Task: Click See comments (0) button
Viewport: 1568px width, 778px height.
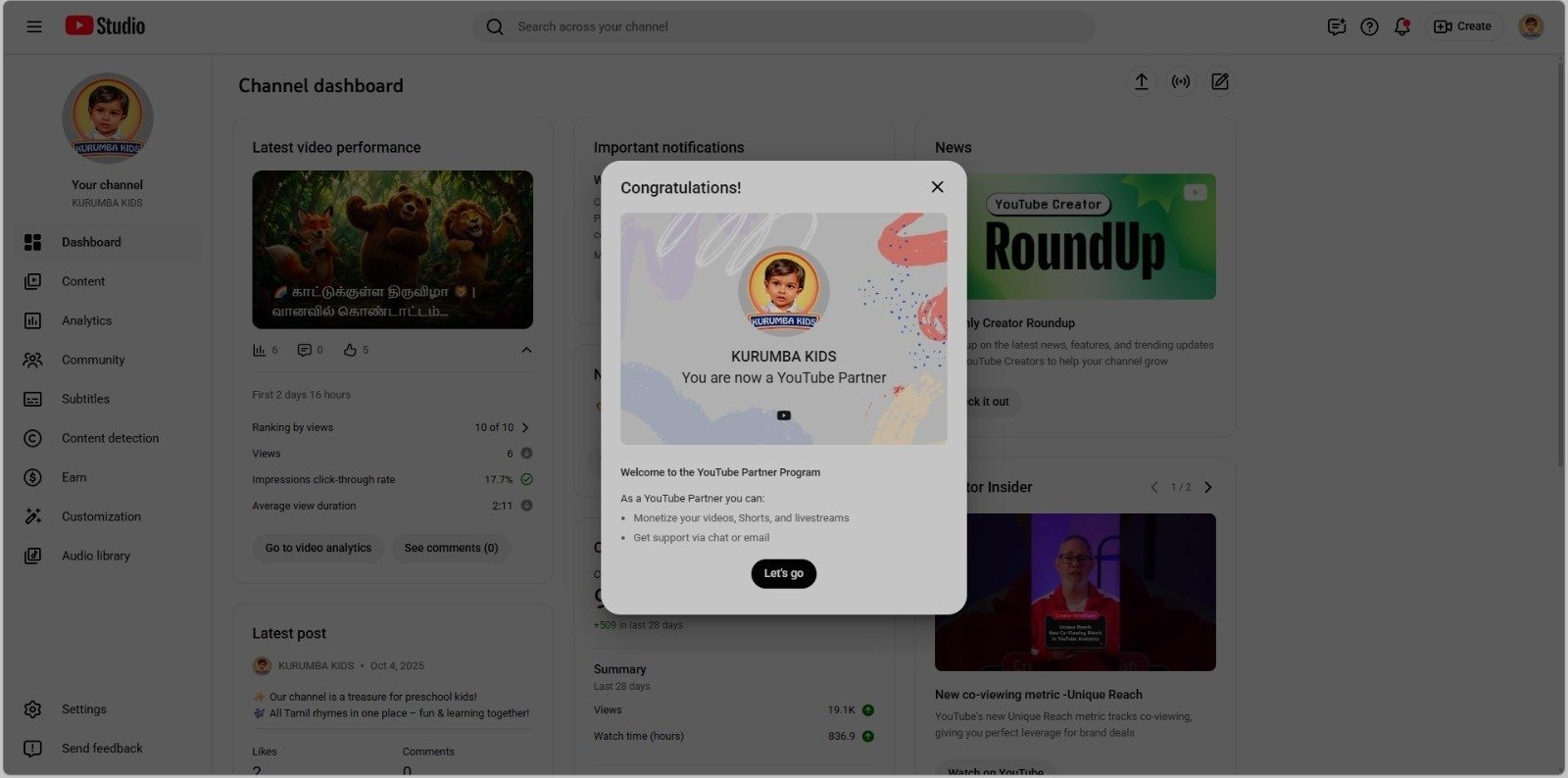Action: click(451, 548)
